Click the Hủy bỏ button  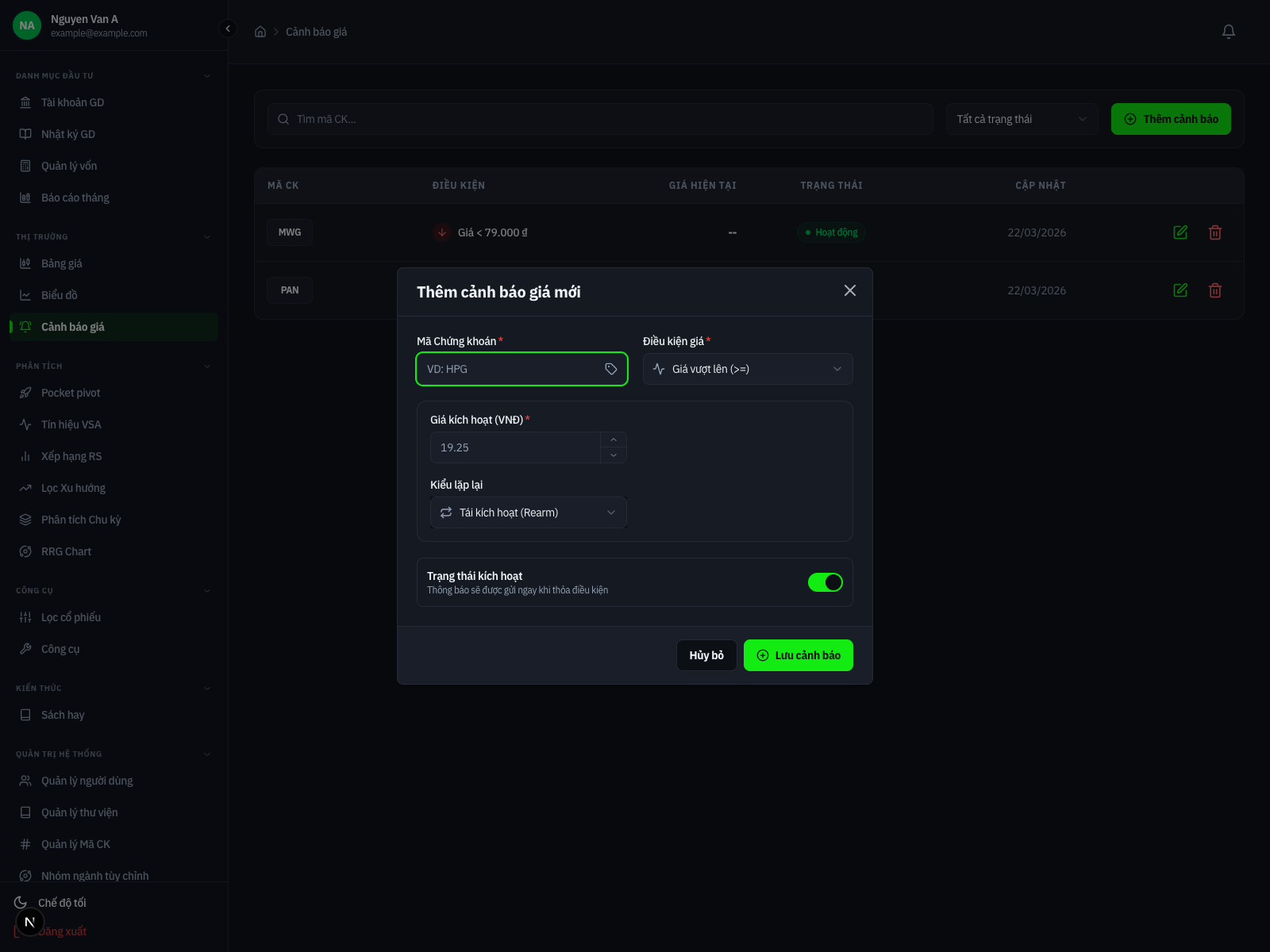pos(706,655)
